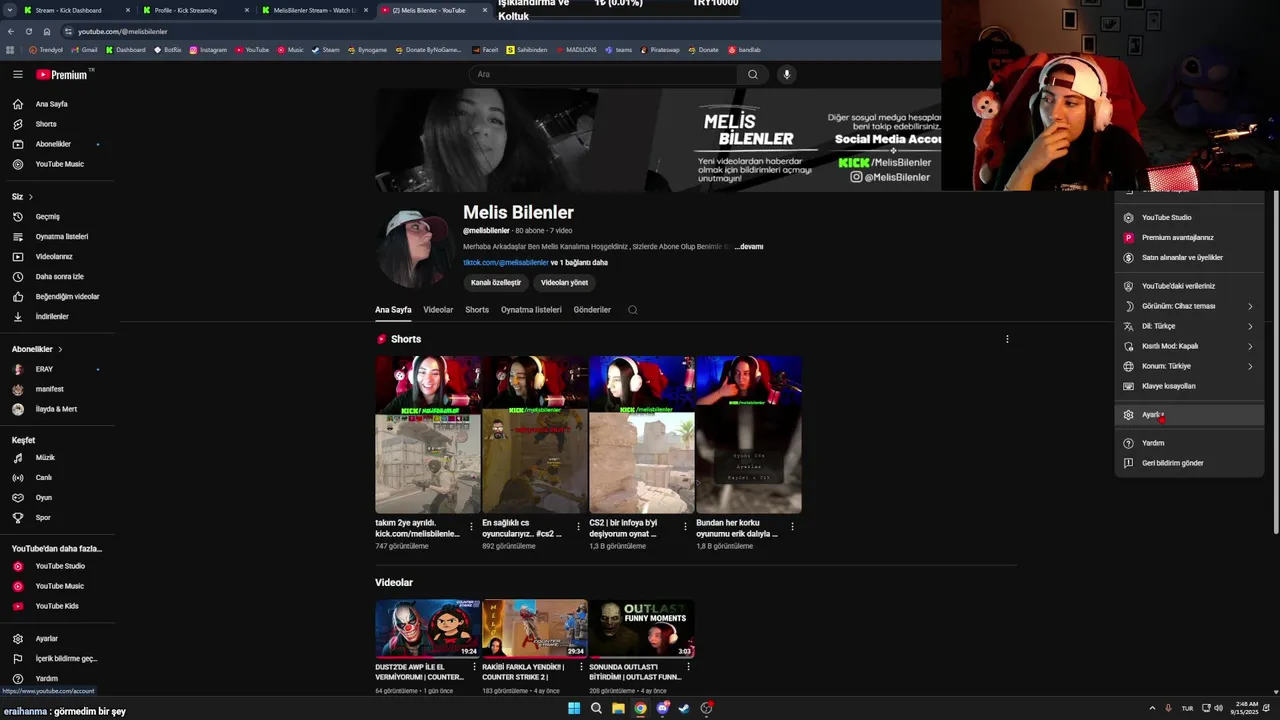Image resolution: width=1280 pixels, height=720 pixels.
Task: Expand Konum: Türkiye submenu
Action: [1189, 366]
